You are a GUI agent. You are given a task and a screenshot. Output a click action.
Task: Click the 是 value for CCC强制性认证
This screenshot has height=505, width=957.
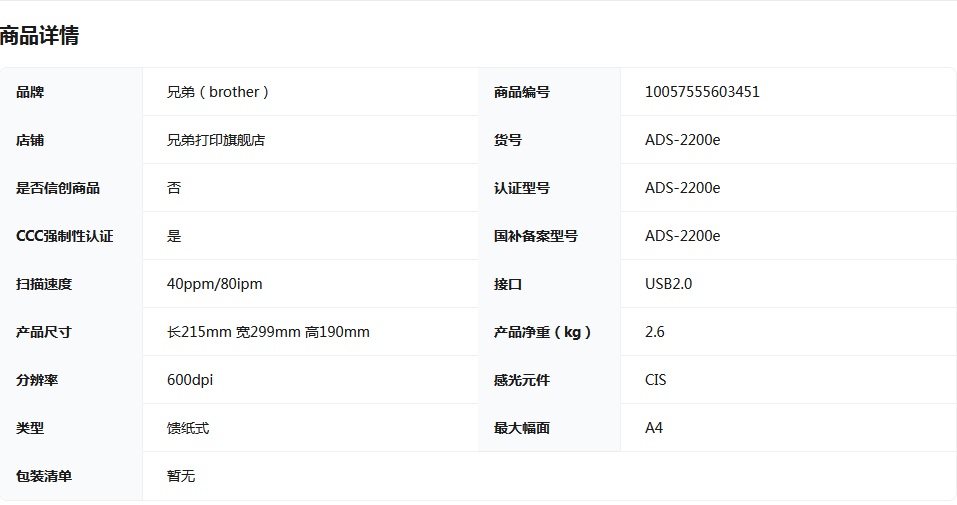pyautogui.click(x=174, y=236)
